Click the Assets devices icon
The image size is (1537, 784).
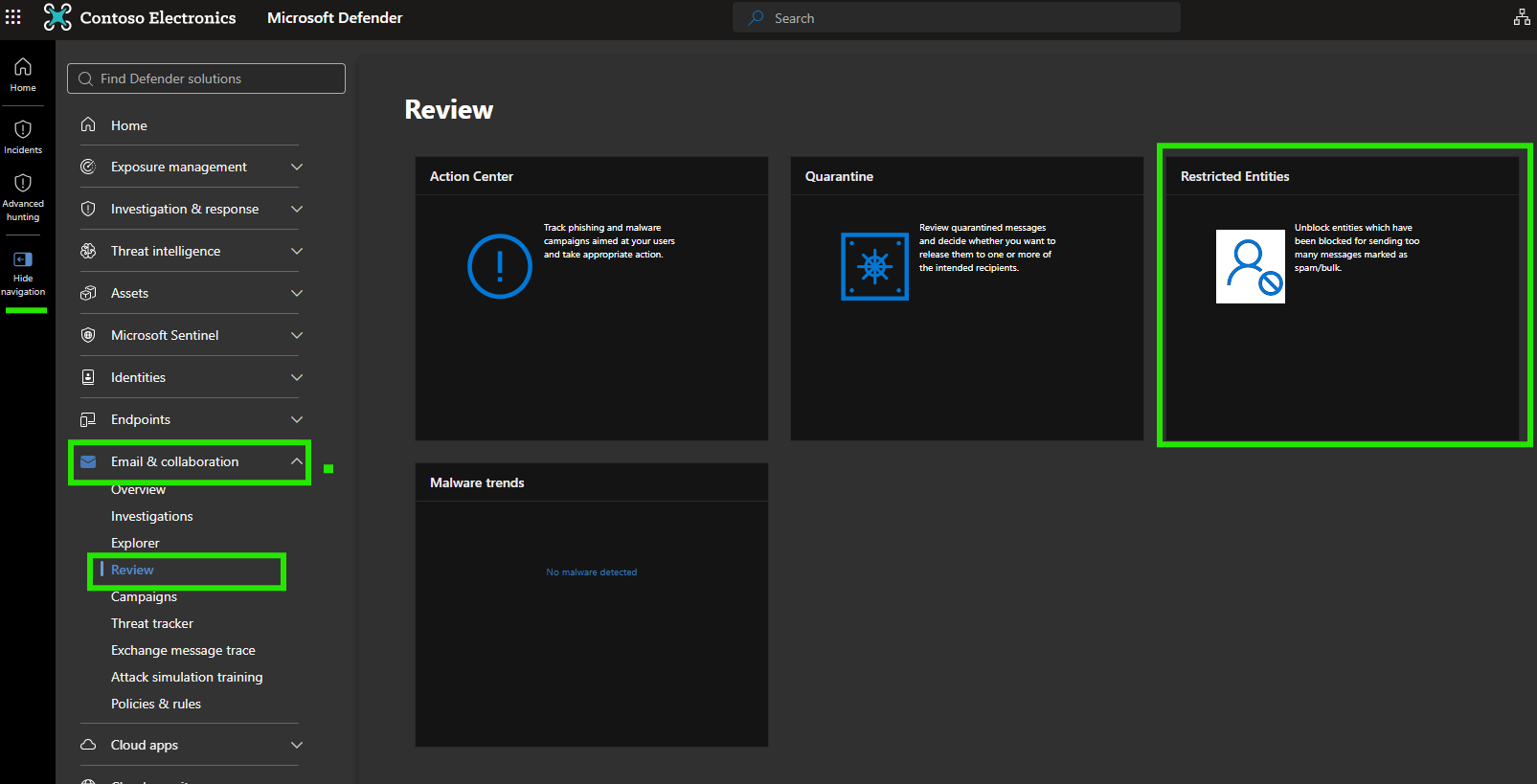(88, 293)
